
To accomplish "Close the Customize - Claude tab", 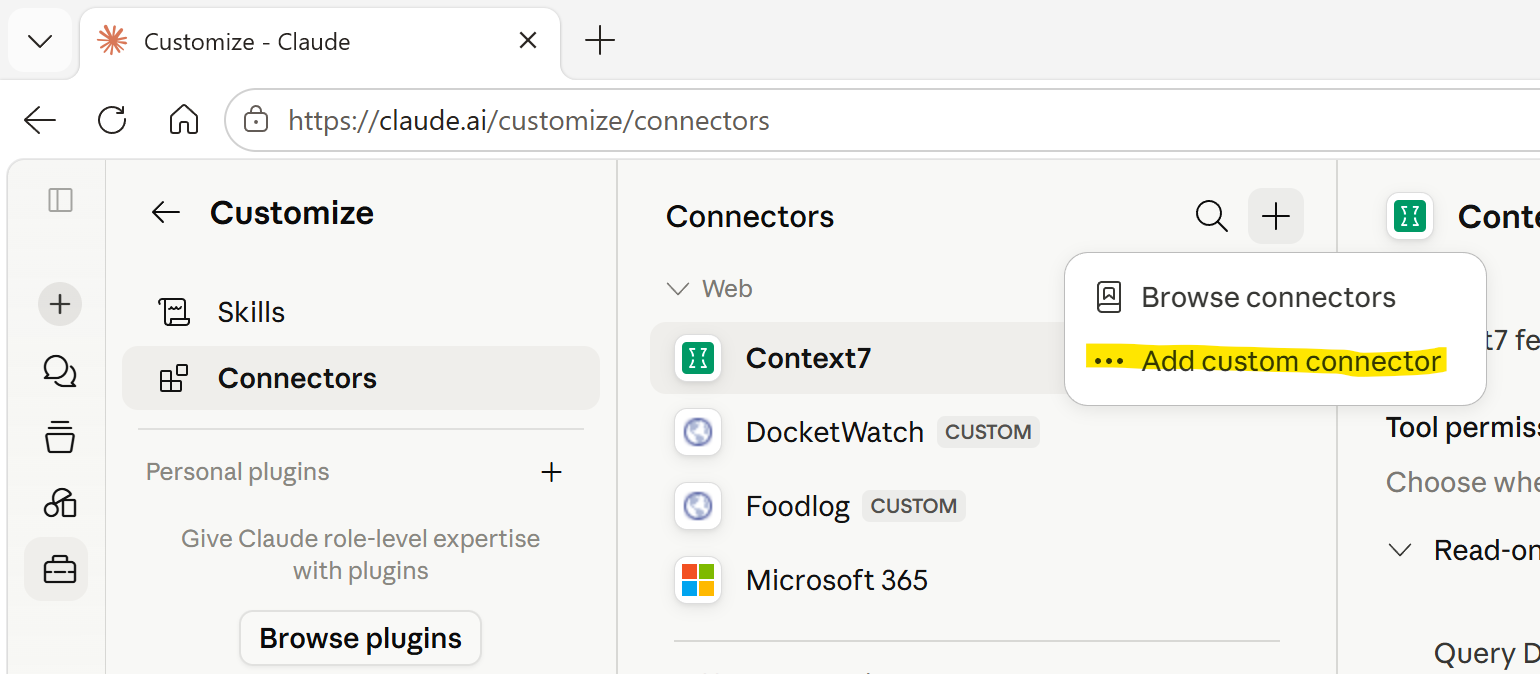I will (x=528, y=41).
